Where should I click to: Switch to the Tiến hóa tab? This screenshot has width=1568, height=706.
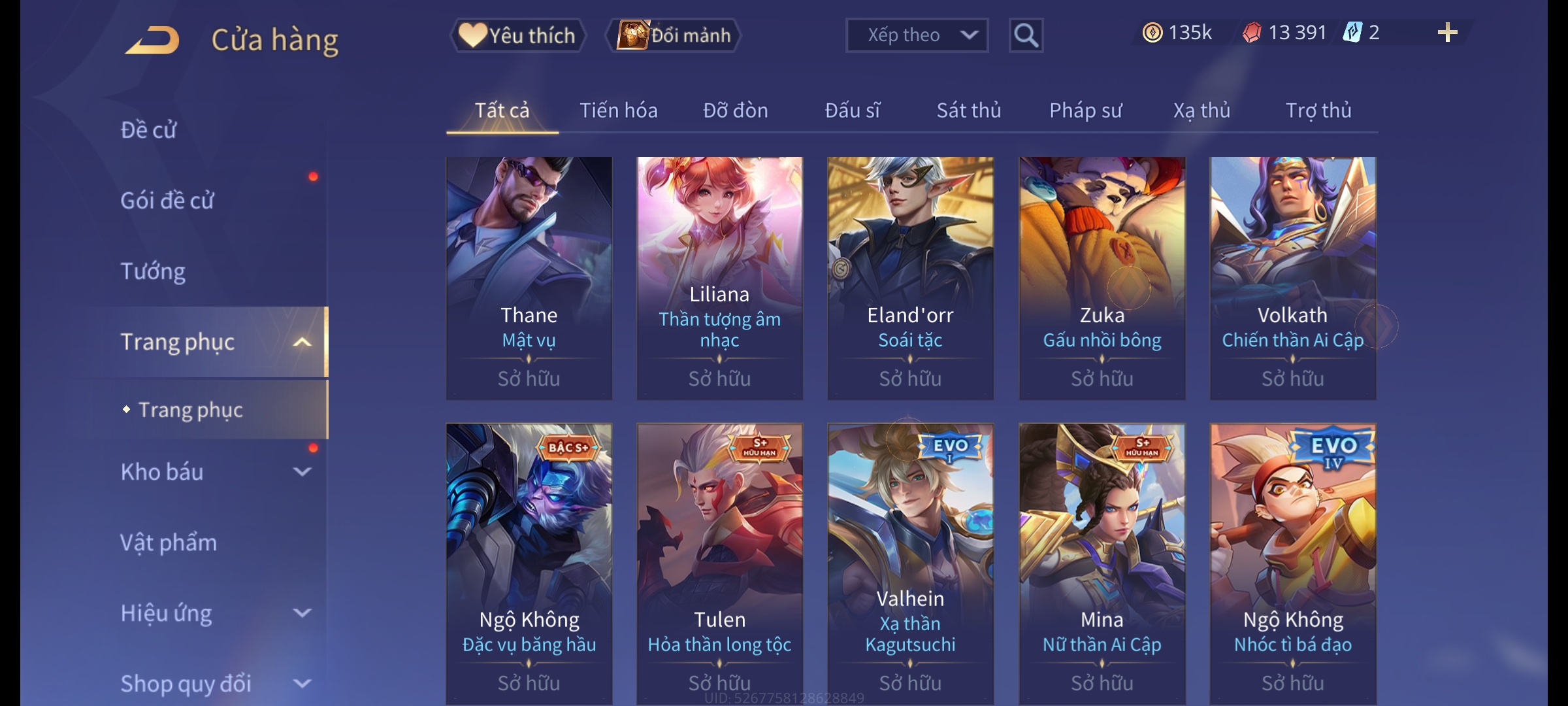pos(618,110)
